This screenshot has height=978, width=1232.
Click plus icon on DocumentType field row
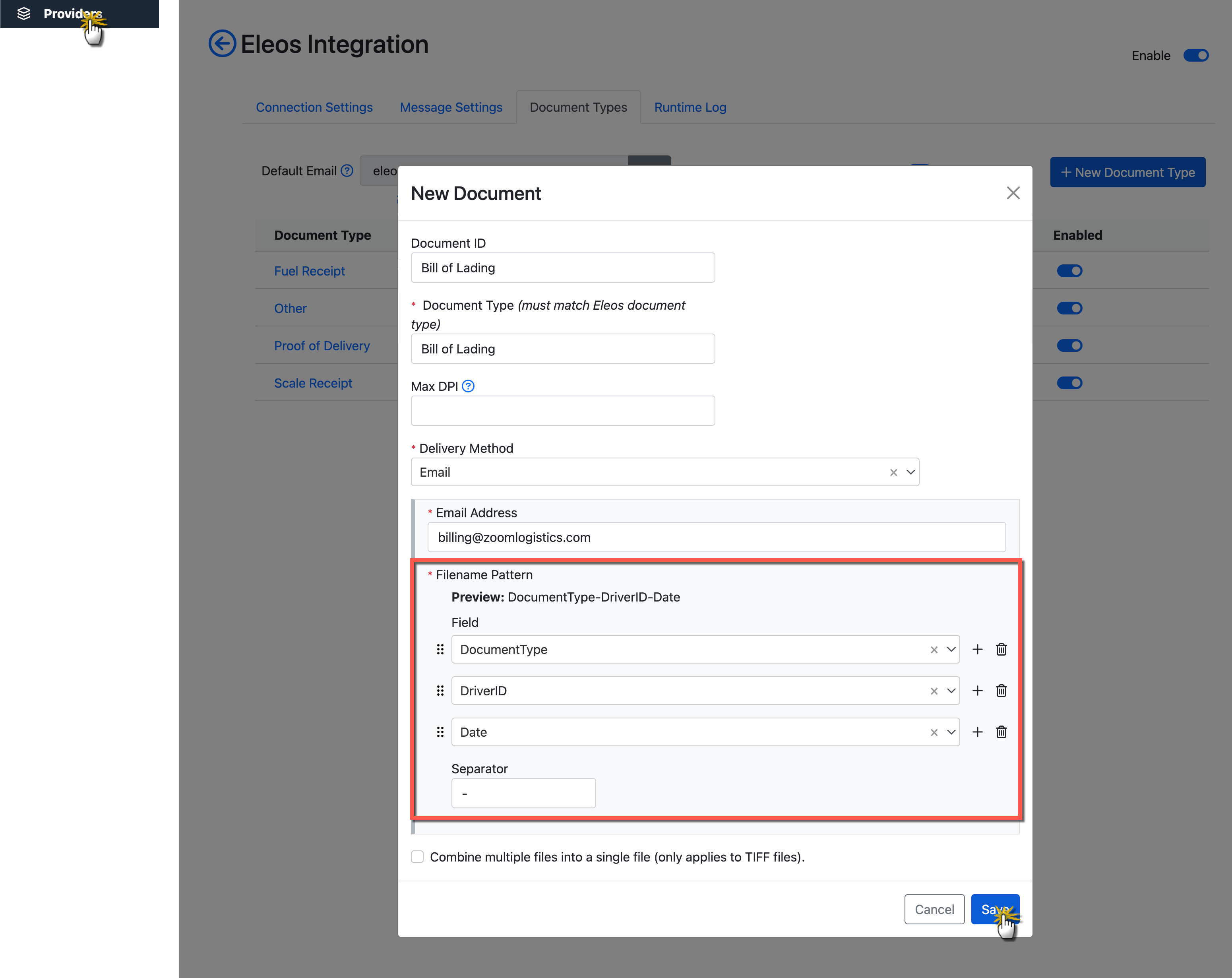977,649
